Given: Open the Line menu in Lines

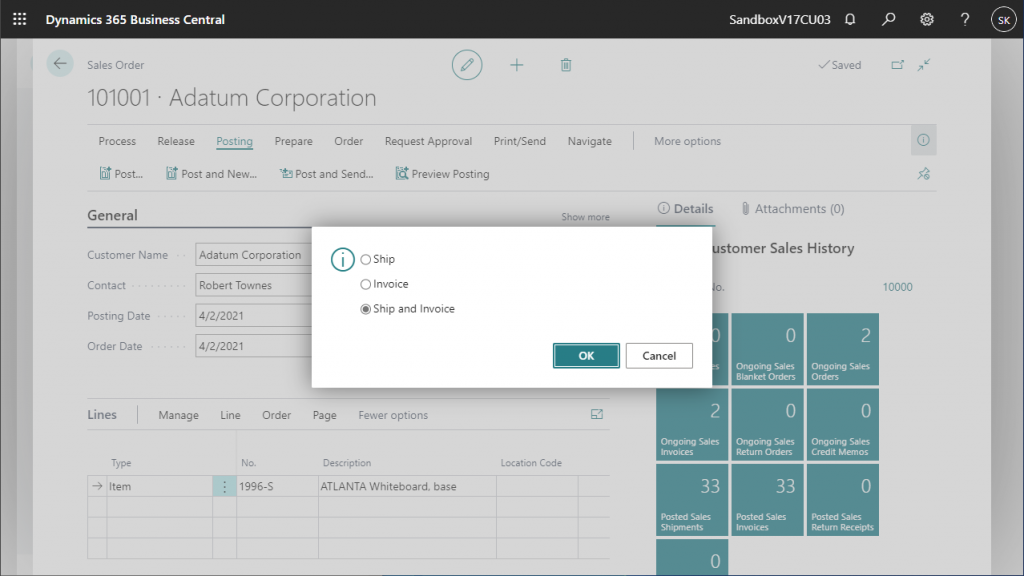Looking at the screenshot, I should click(x=230, y=415).
